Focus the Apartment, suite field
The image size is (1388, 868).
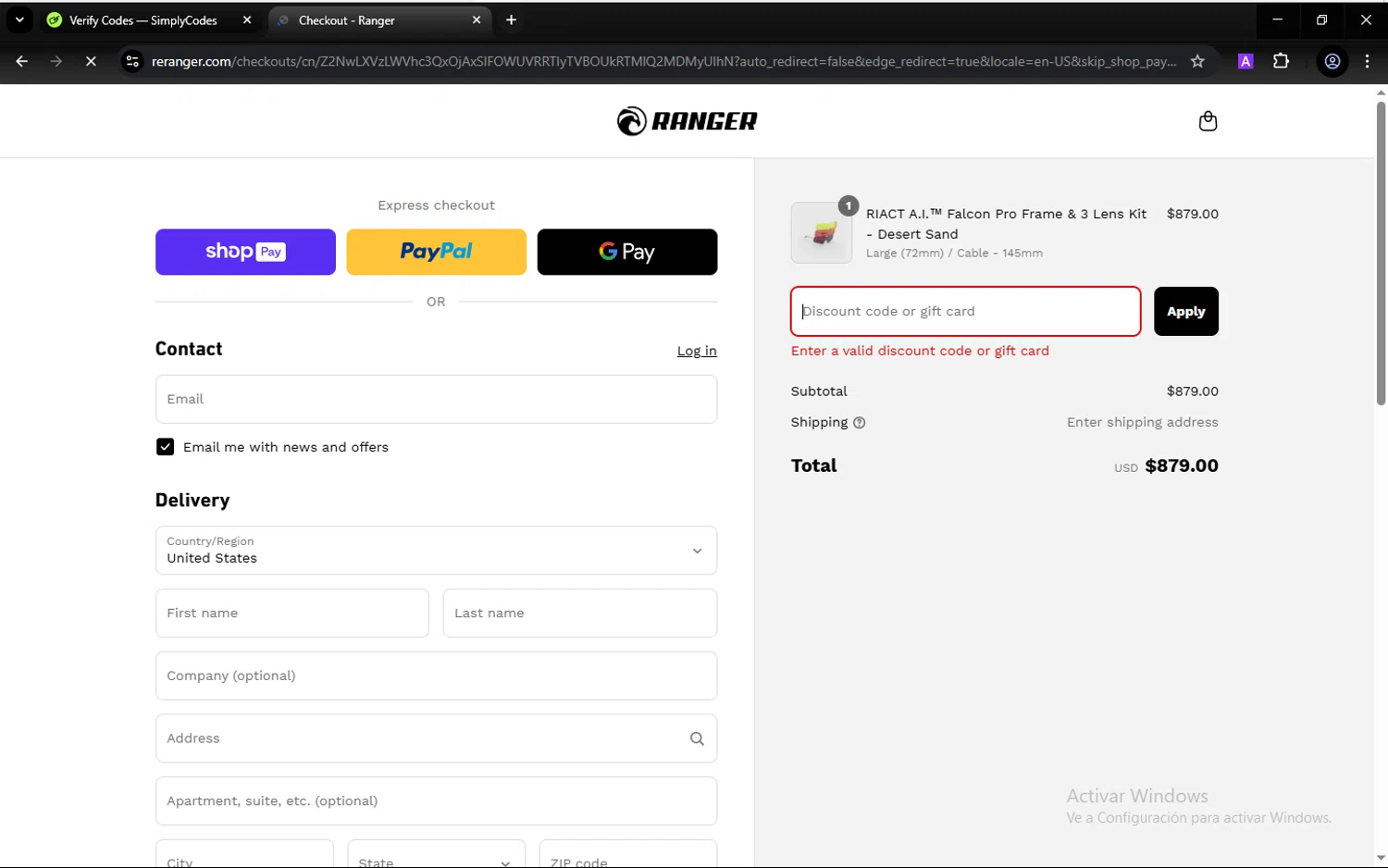(x=436, y=800)
